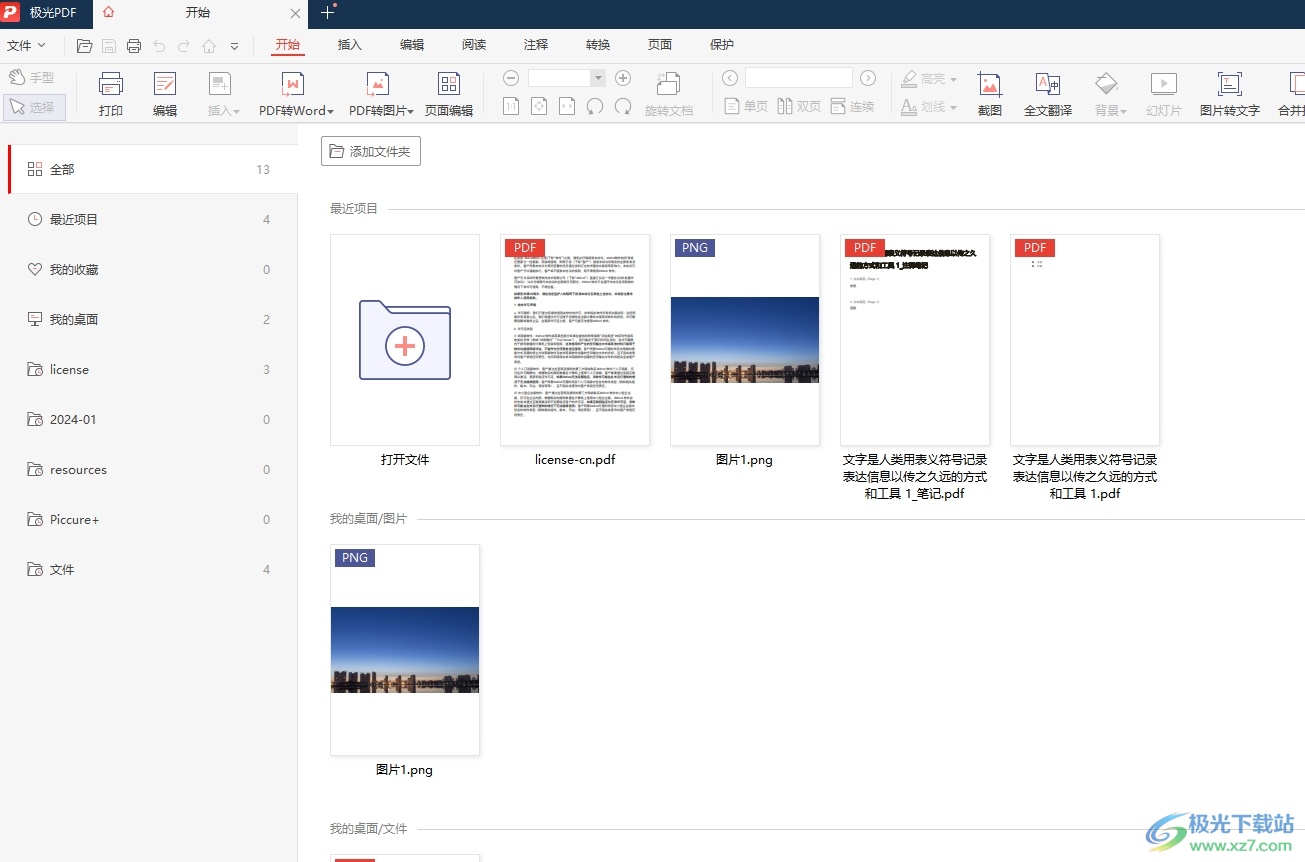Open the quick toolbar customize dropdown arrow
This screenshot has width=1305, height=862.
pyautogui.click(x=234, y=46)
